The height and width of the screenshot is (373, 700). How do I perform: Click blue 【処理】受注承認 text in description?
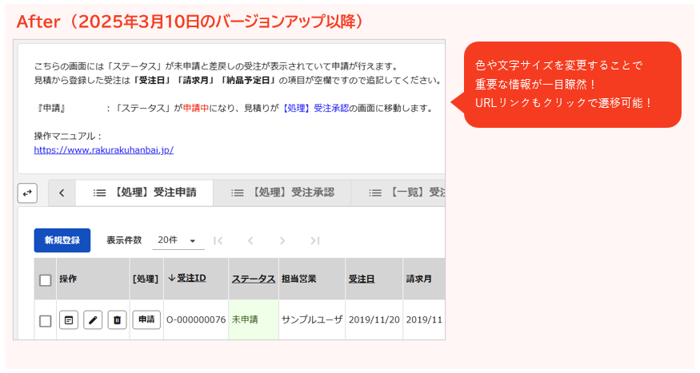tap(315, 108)
